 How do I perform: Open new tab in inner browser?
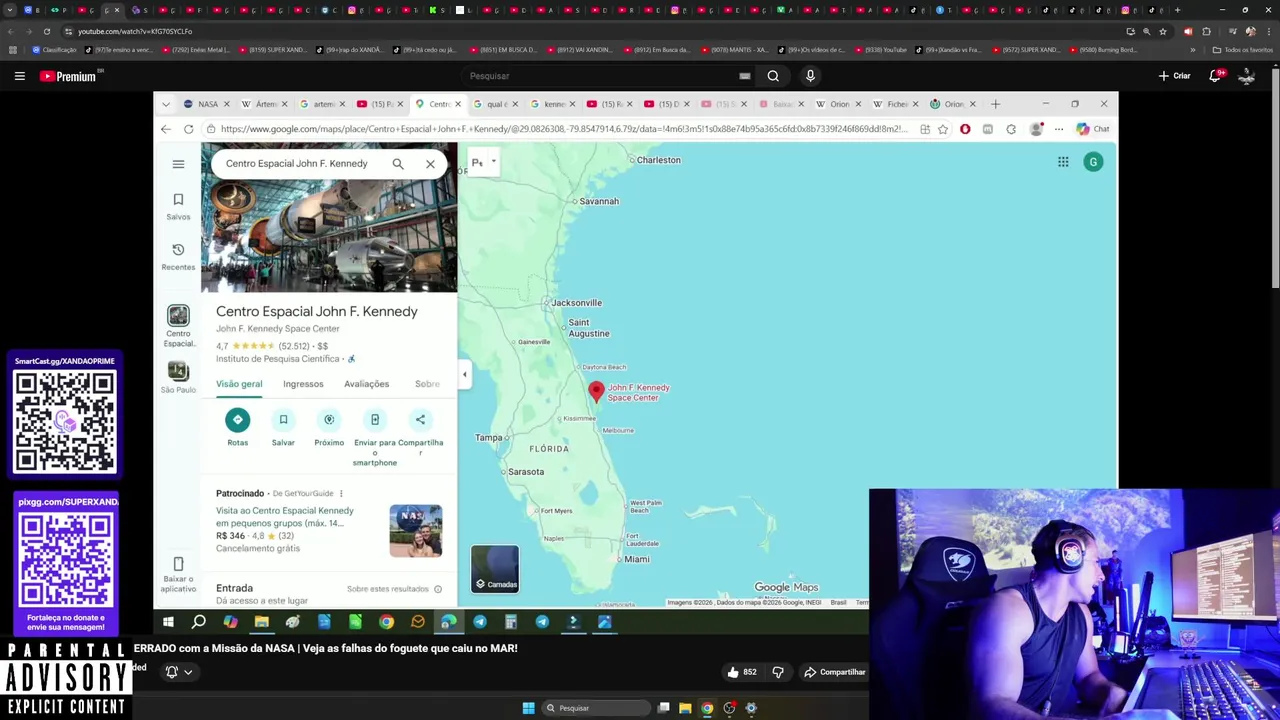[x=995, y=104]
